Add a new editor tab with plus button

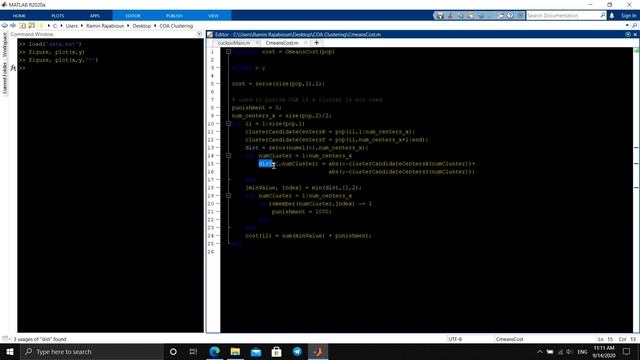[316, 43]
